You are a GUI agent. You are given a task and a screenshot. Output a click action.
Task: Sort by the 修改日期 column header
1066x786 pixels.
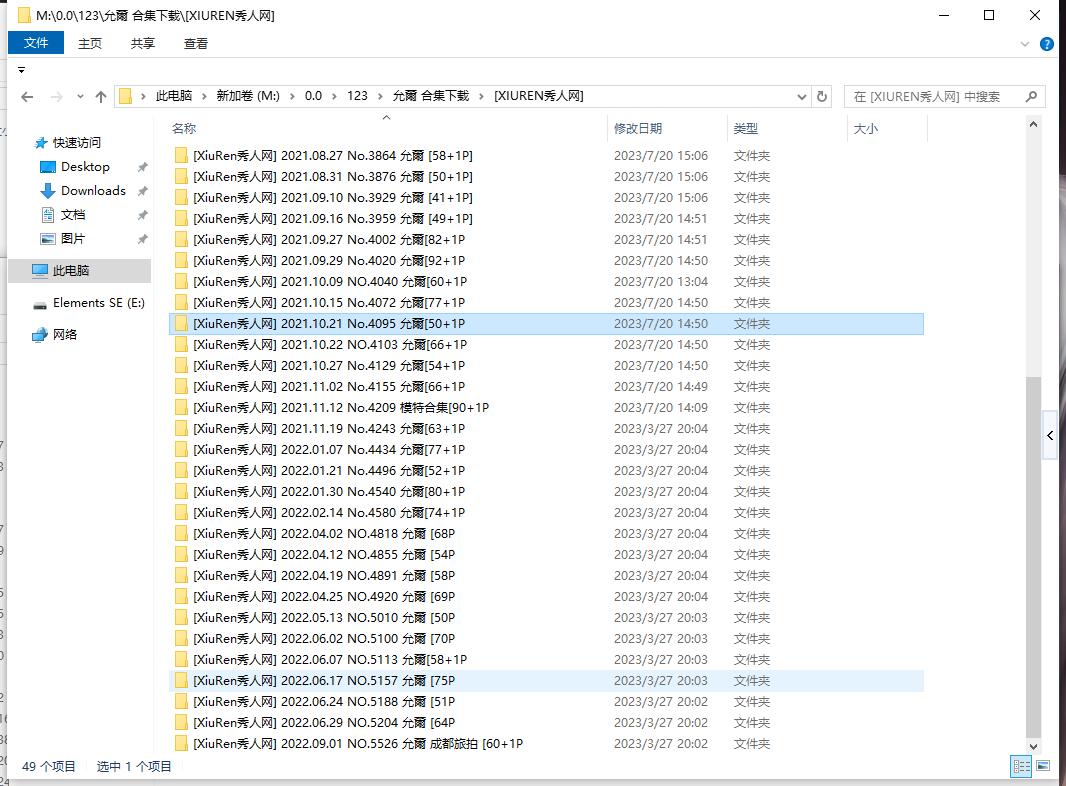pos(638,129)
